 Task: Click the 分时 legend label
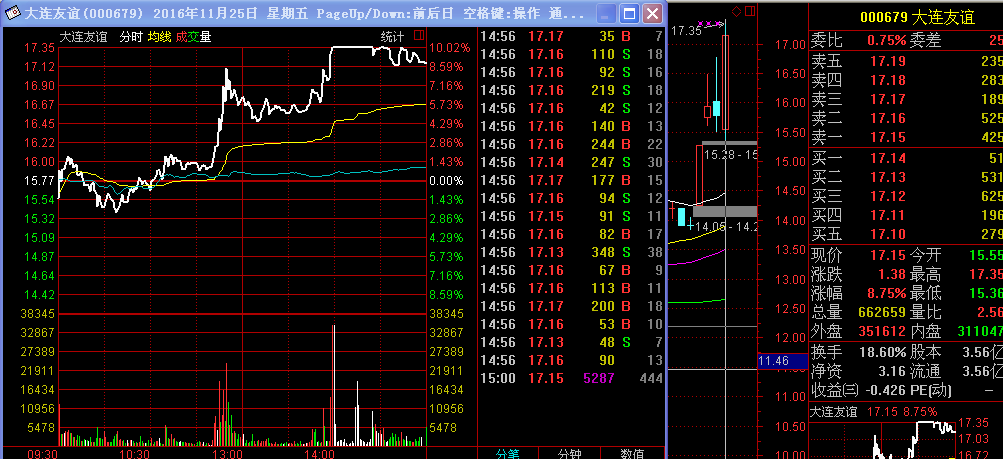point(130,37)
